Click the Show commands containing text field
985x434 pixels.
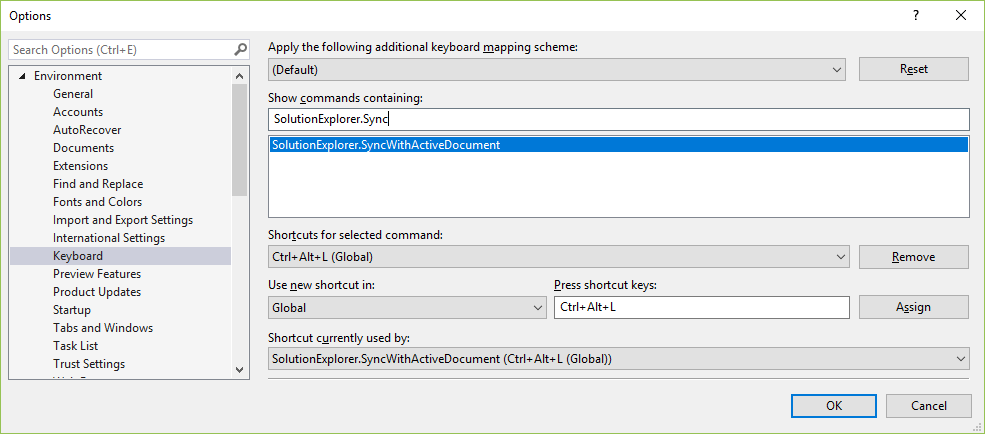point(618,119)
